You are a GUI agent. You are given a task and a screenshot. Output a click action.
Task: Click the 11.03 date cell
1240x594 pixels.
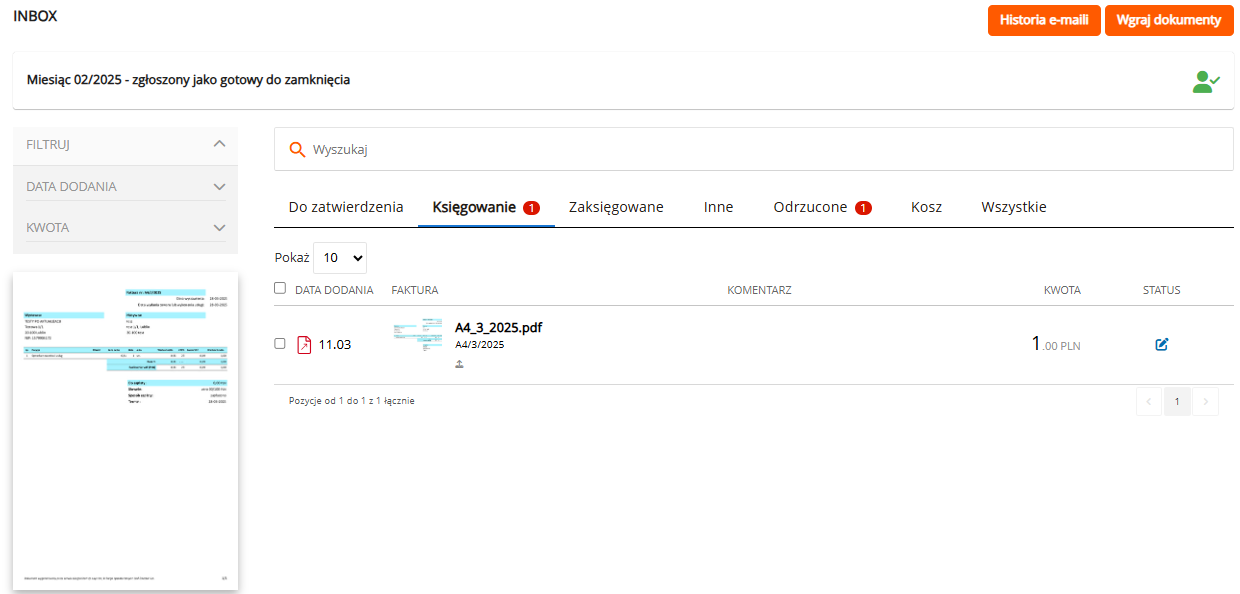click(x=335, y=344)
